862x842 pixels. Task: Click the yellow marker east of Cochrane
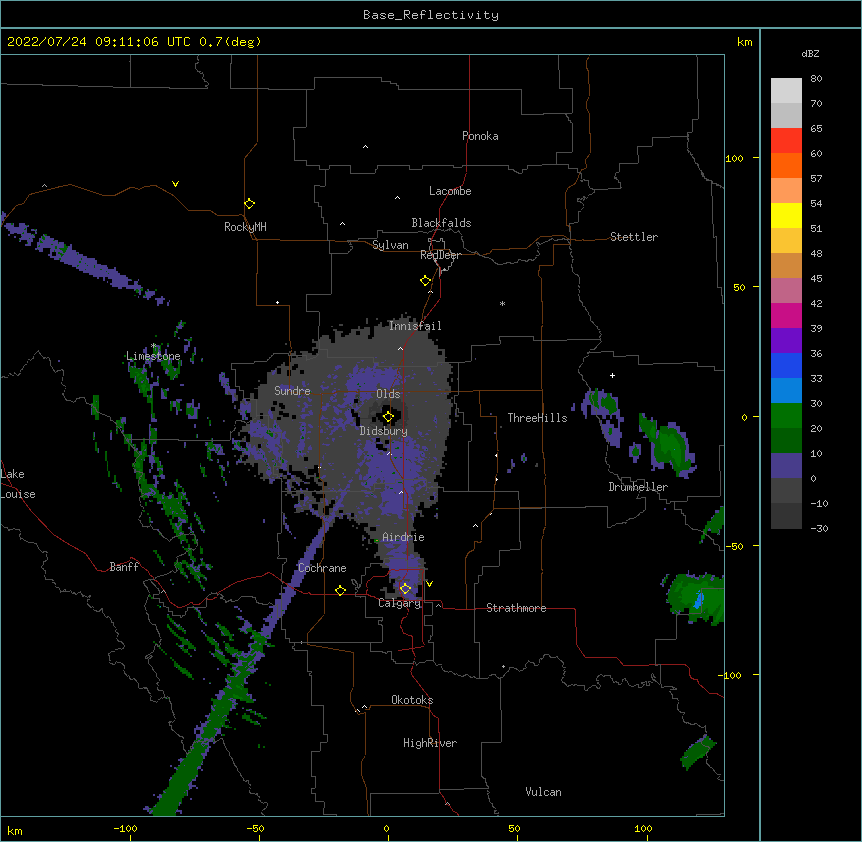(x=340, y=590)
